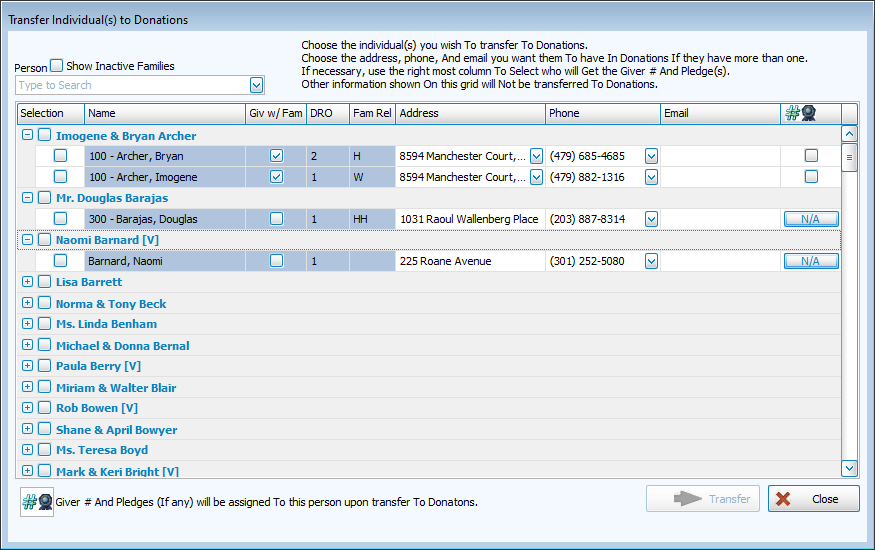The width and height of the screenshot is (875, 550).
Task: Open address dropdown for Archer, Bryan
Action: tap(536, 156)
